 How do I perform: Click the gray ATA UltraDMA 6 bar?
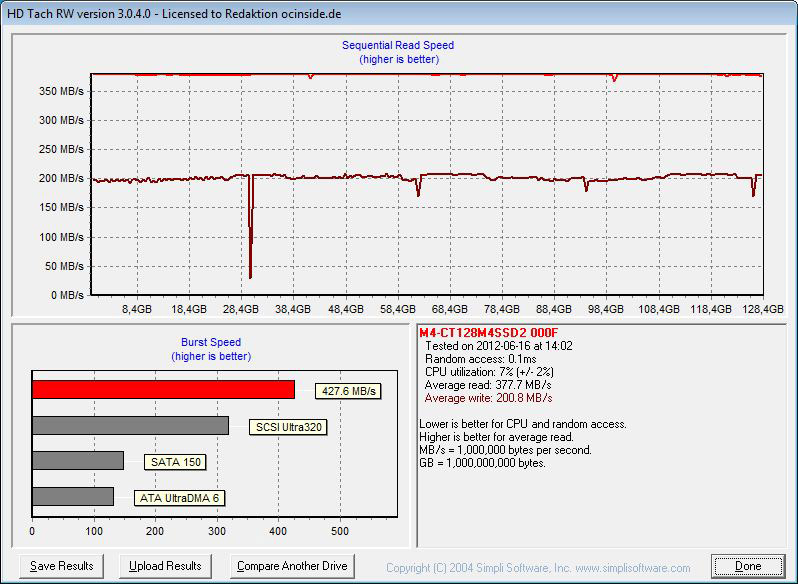[x=73, y=496]
